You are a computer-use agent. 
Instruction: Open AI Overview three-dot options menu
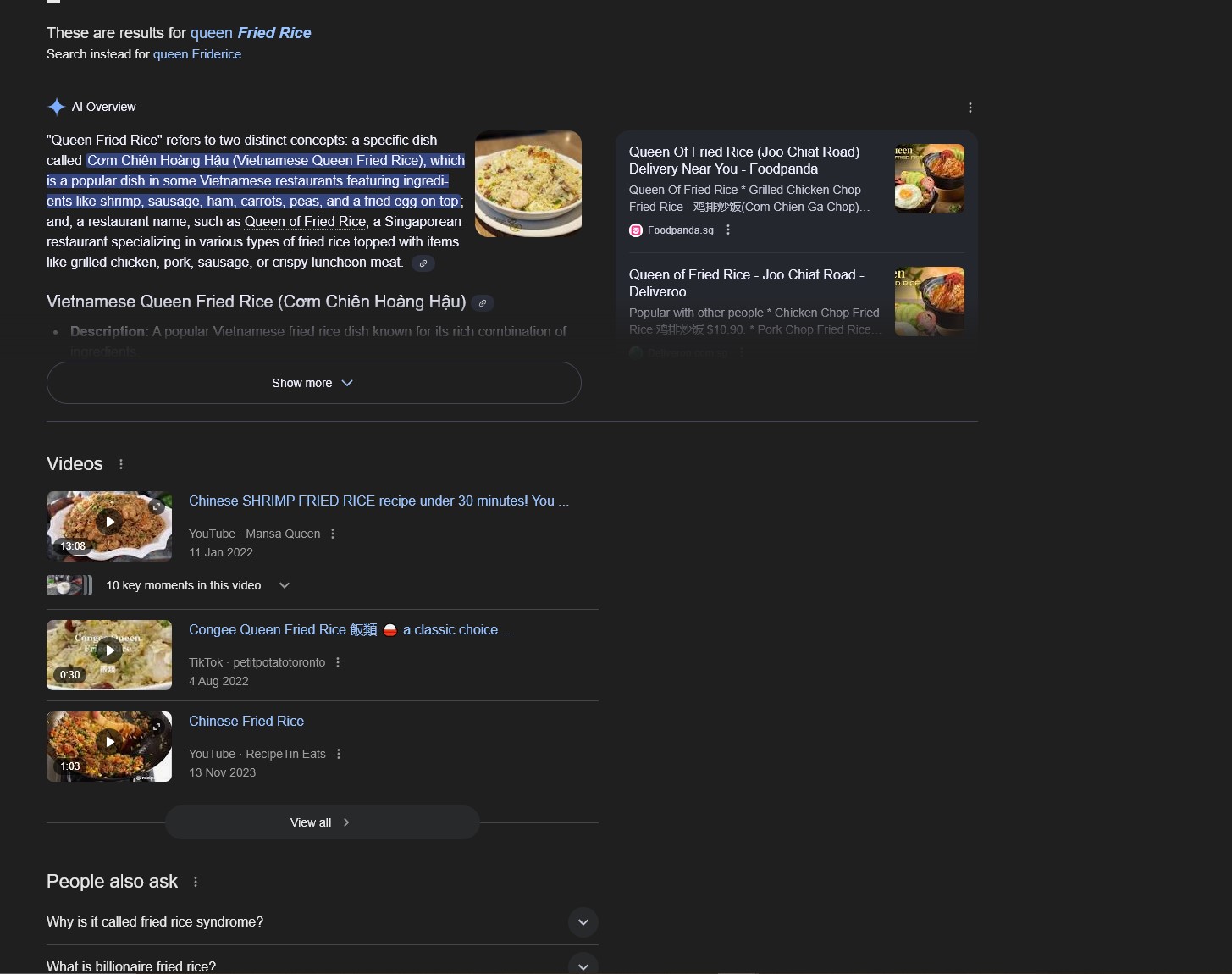[x=970, y=108]
